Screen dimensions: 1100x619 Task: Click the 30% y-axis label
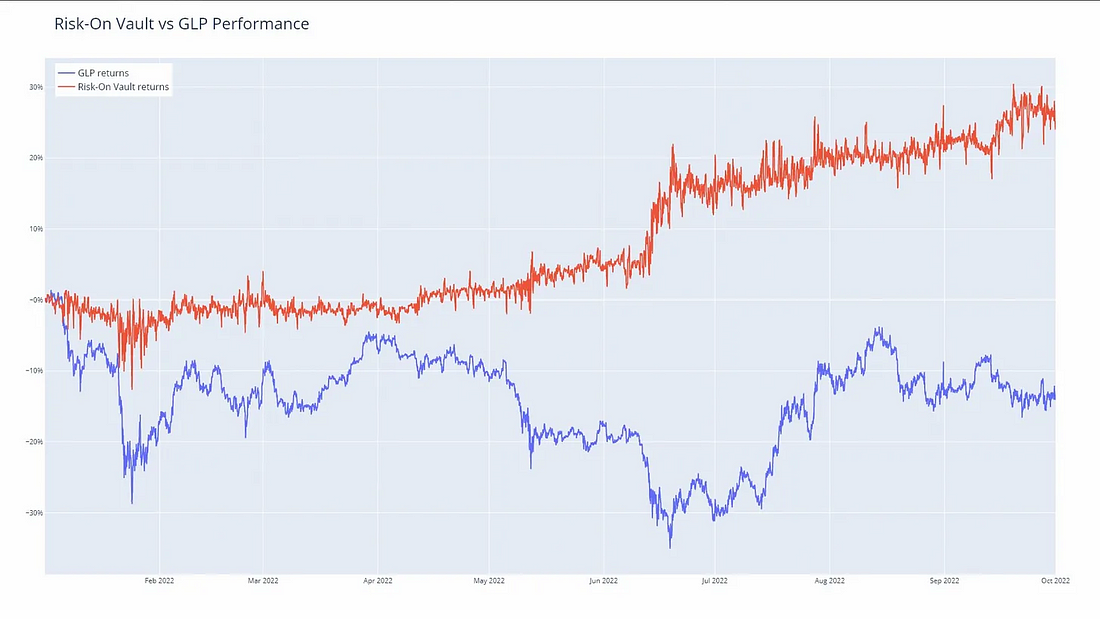tap(35, 87)
